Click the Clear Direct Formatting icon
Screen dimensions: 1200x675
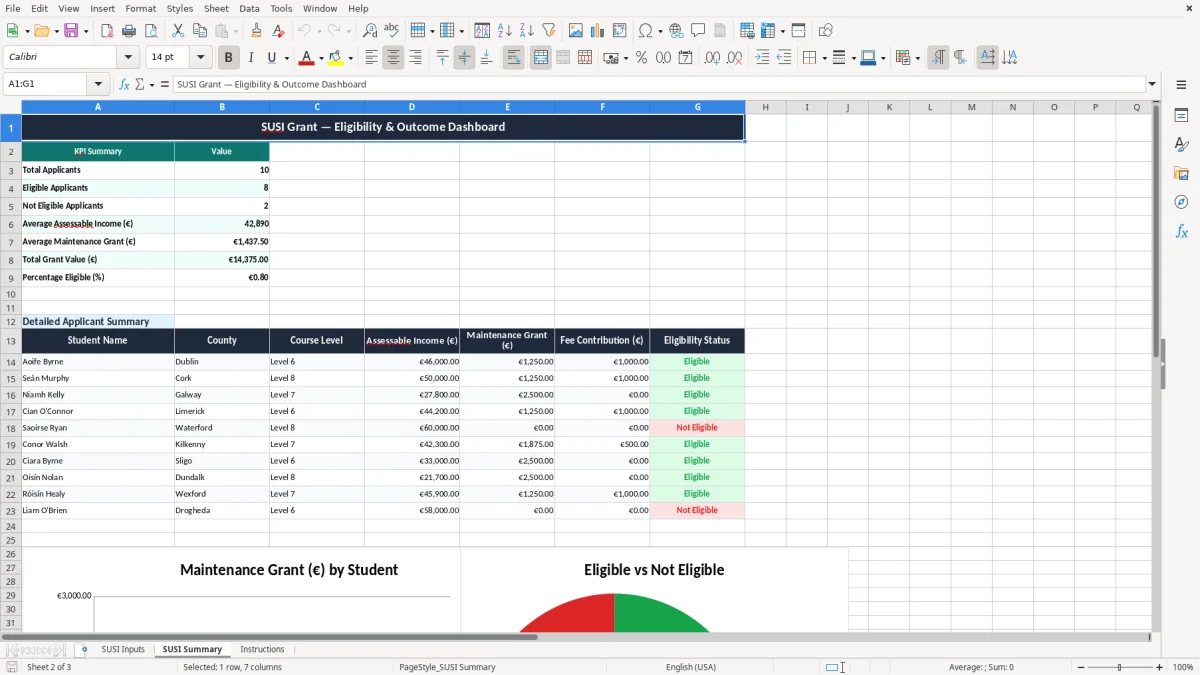coord(278,31)
